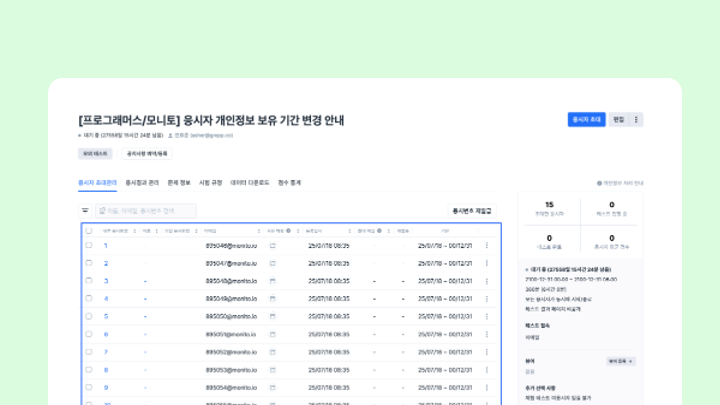720x405 pixels.
Task: Open the 언어 등록 dropdown button
Action: point(620,361)
